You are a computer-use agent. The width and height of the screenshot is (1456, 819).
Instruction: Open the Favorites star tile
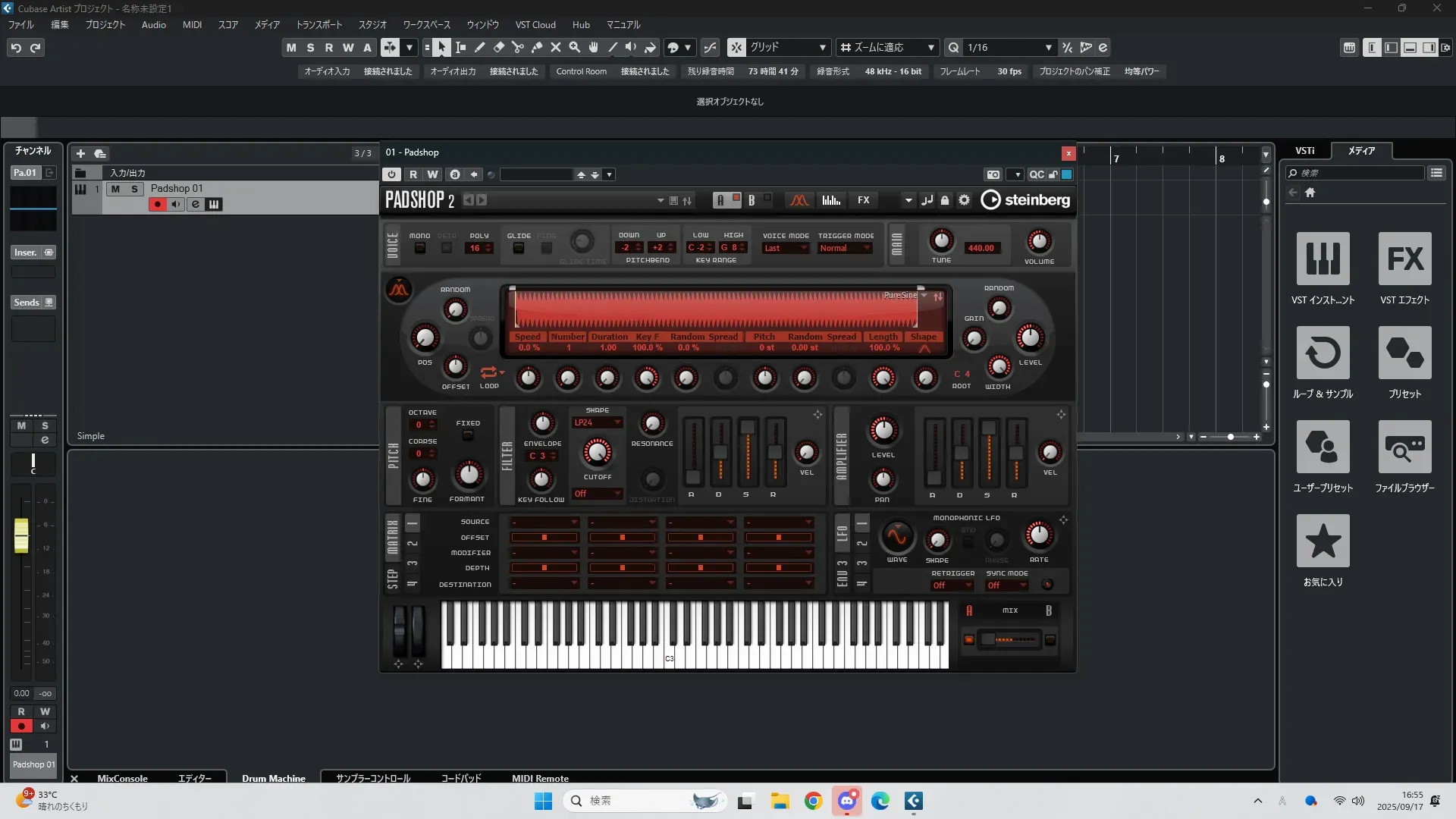1323,541
